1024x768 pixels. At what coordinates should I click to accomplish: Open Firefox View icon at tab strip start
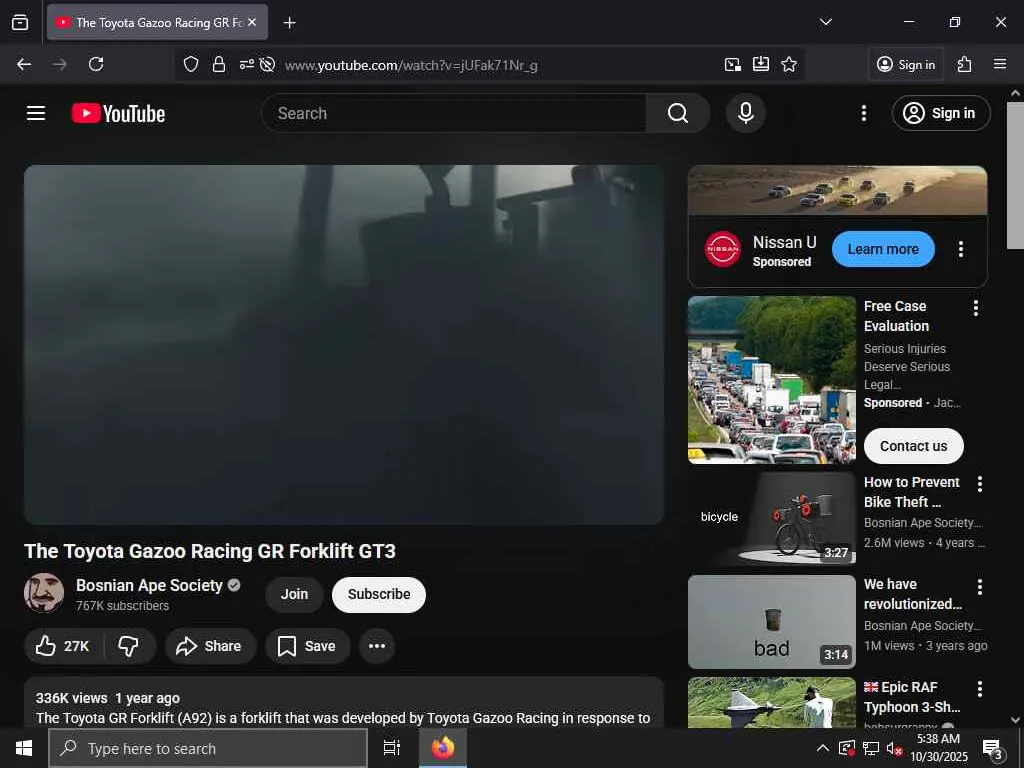(20, 22)
